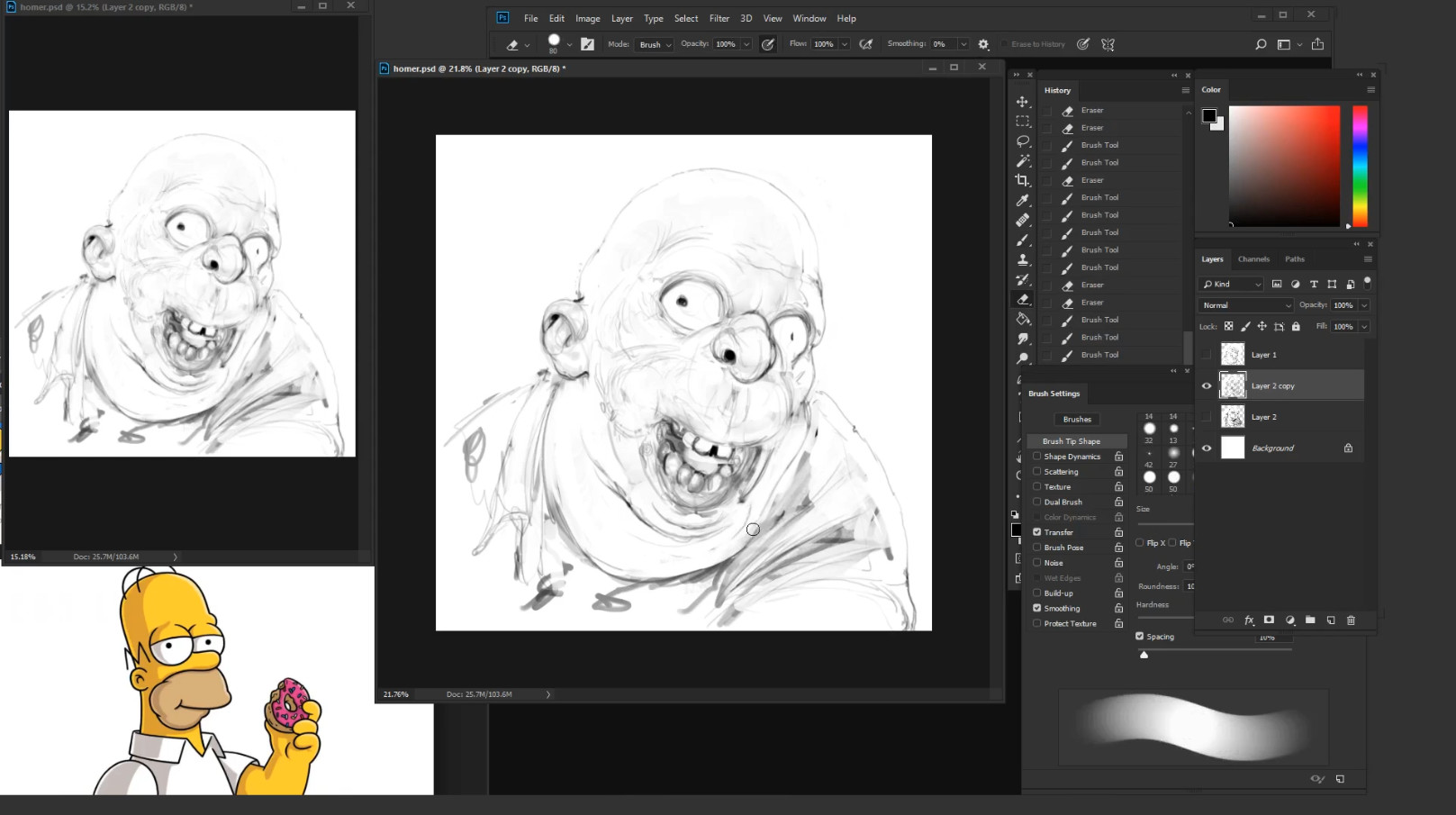Enable Dual Brush checkbox
The width and height of the screenshot is (1456, 815).
[x=1037, y=502]
